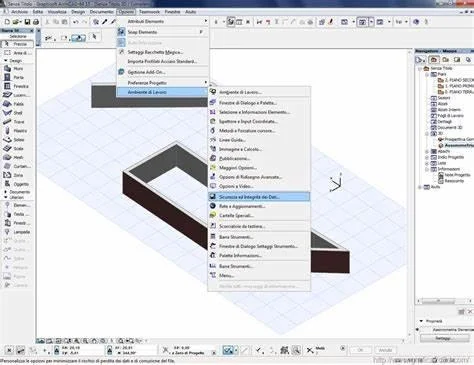
Task: Click the OK button in bottom bar
Action: 360,350
